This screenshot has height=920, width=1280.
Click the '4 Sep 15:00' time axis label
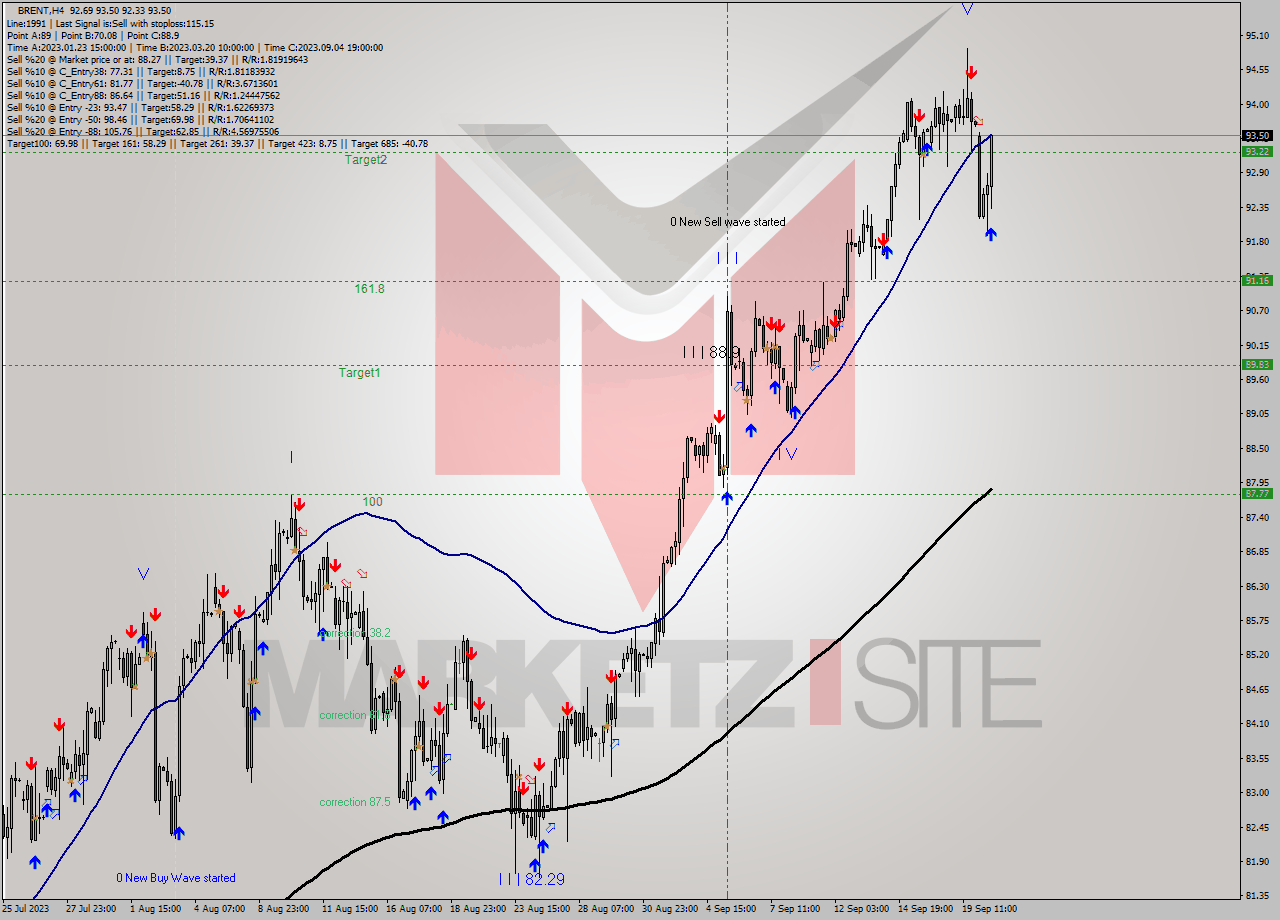point(732,909)
